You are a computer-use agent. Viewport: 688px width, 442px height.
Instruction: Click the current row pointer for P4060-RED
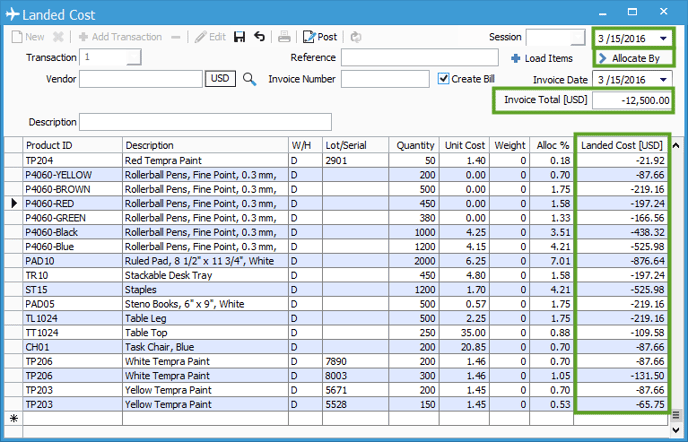point(14,203)
